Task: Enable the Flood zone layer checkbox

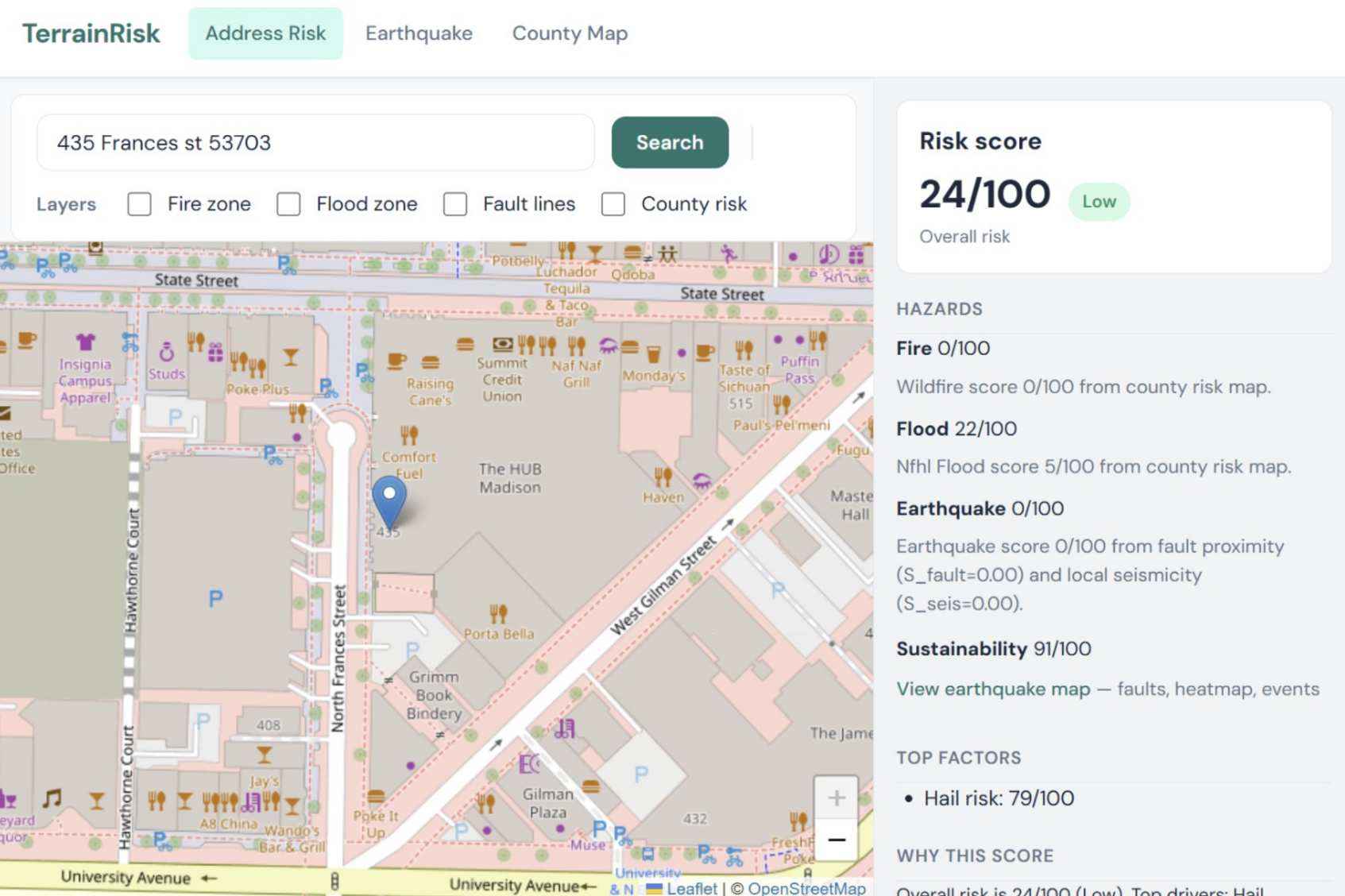Action: coord(288,204)
